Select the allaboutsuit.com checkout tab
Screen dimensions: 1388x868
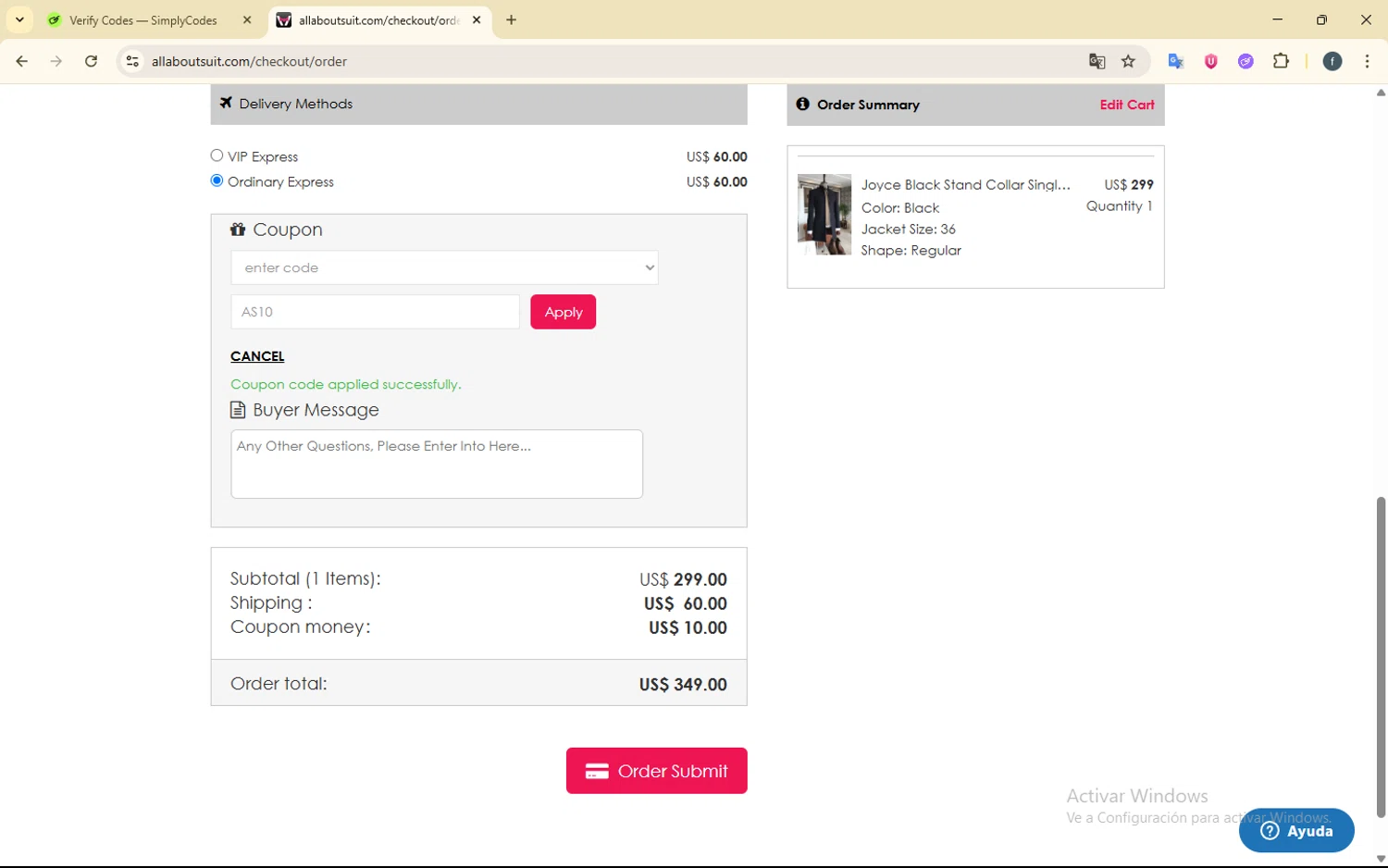point(379,20)
